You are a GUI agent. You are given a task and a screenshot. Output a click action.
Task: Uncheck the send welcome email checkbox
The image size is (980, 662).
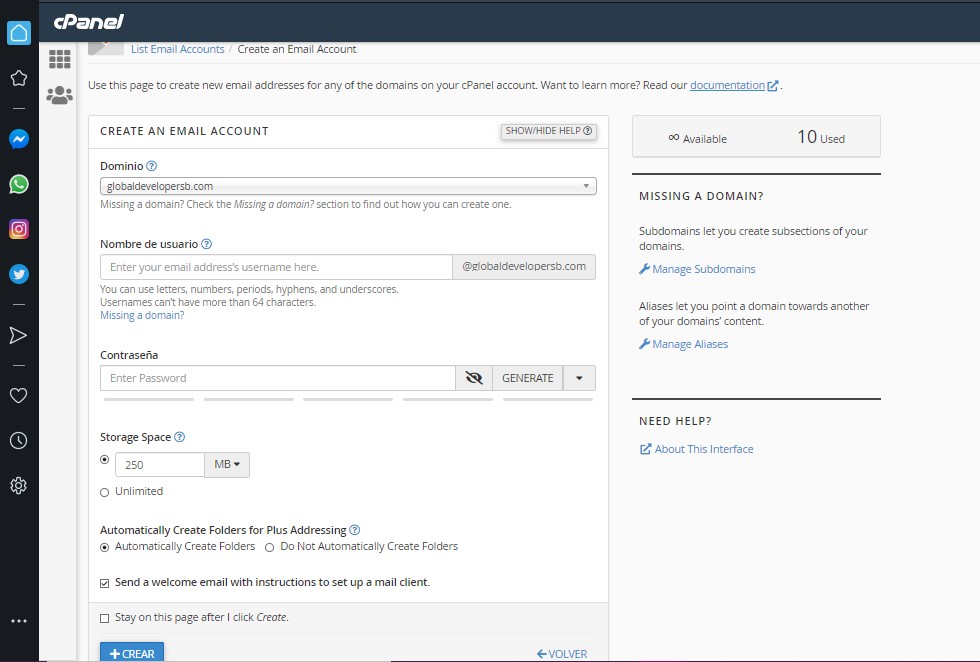click(105, 583)
